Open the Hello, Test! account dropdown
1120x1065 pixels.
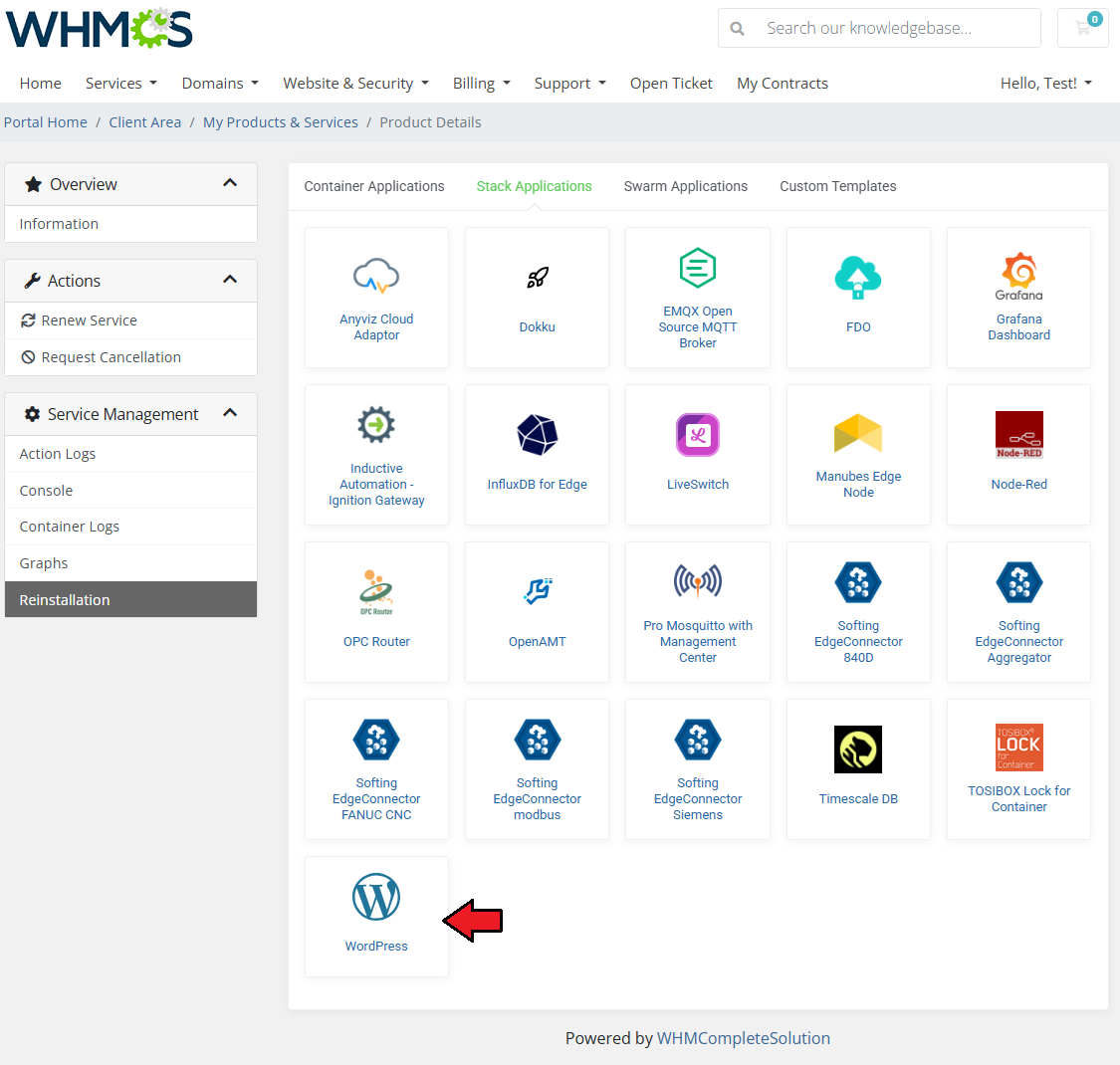coord(1045,84)
